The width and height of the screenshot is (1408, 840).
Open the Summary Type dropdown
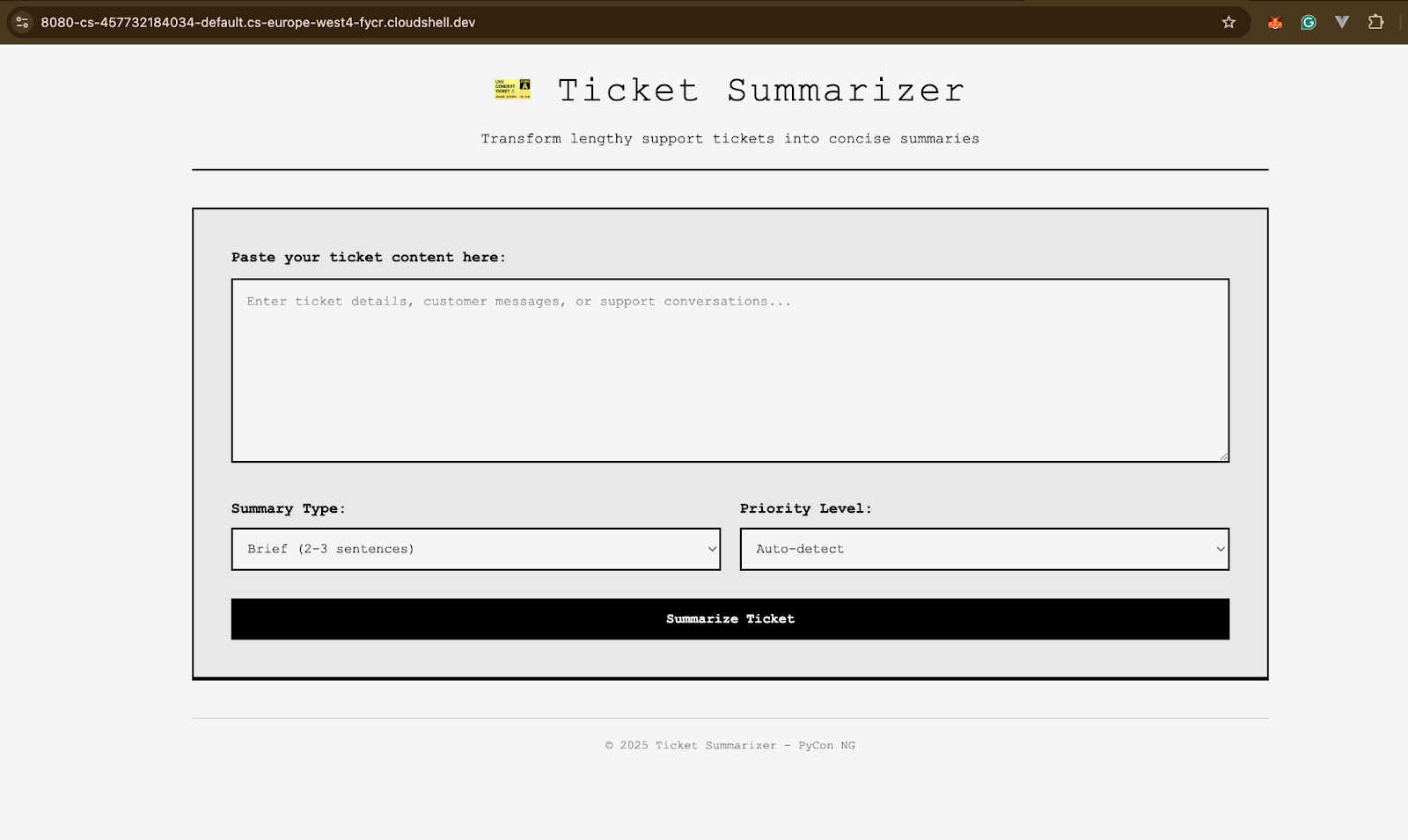tap(475, 549)
